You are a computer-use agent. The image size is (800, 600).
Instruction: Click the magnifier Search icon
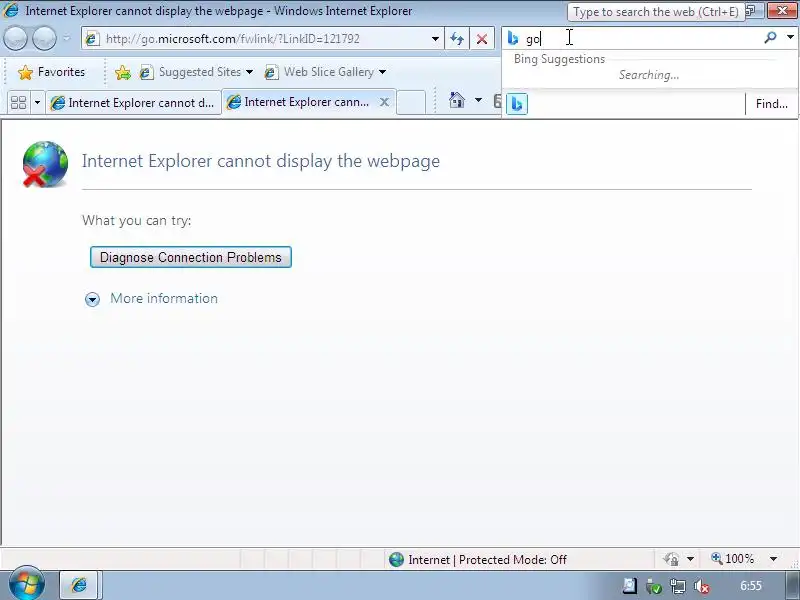[x=770, y=37]
